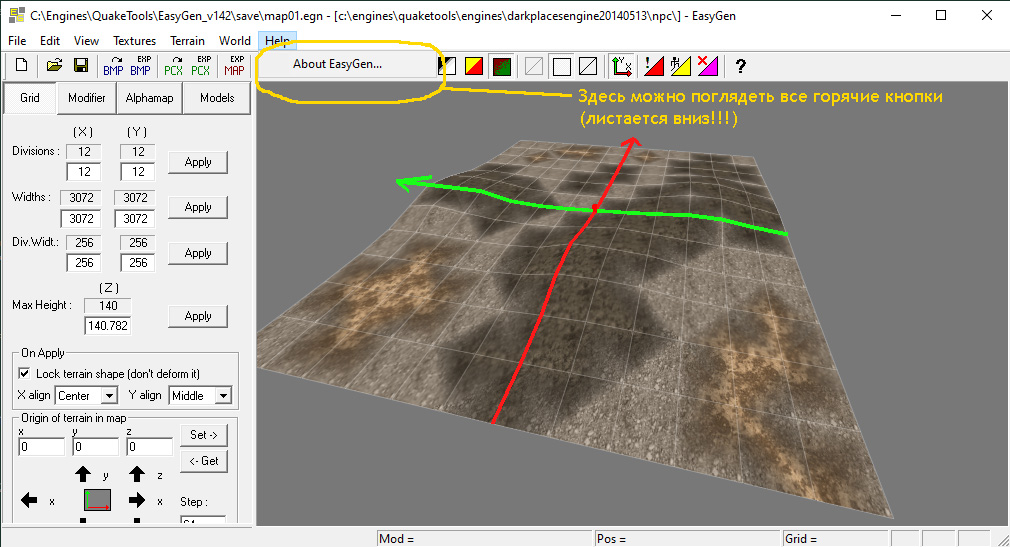Open the Edit menu
The height and width of the screenshot is (547, 1010).
point(50,41)
